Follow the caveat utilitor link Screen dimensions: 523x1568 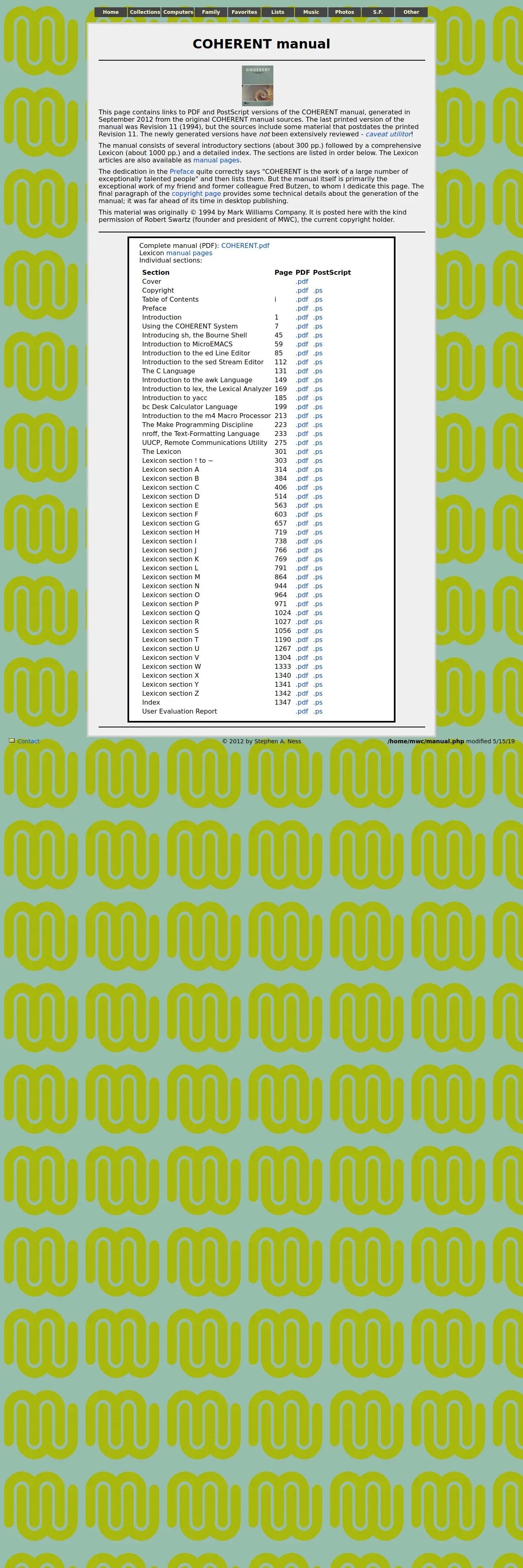click(388, 134)
